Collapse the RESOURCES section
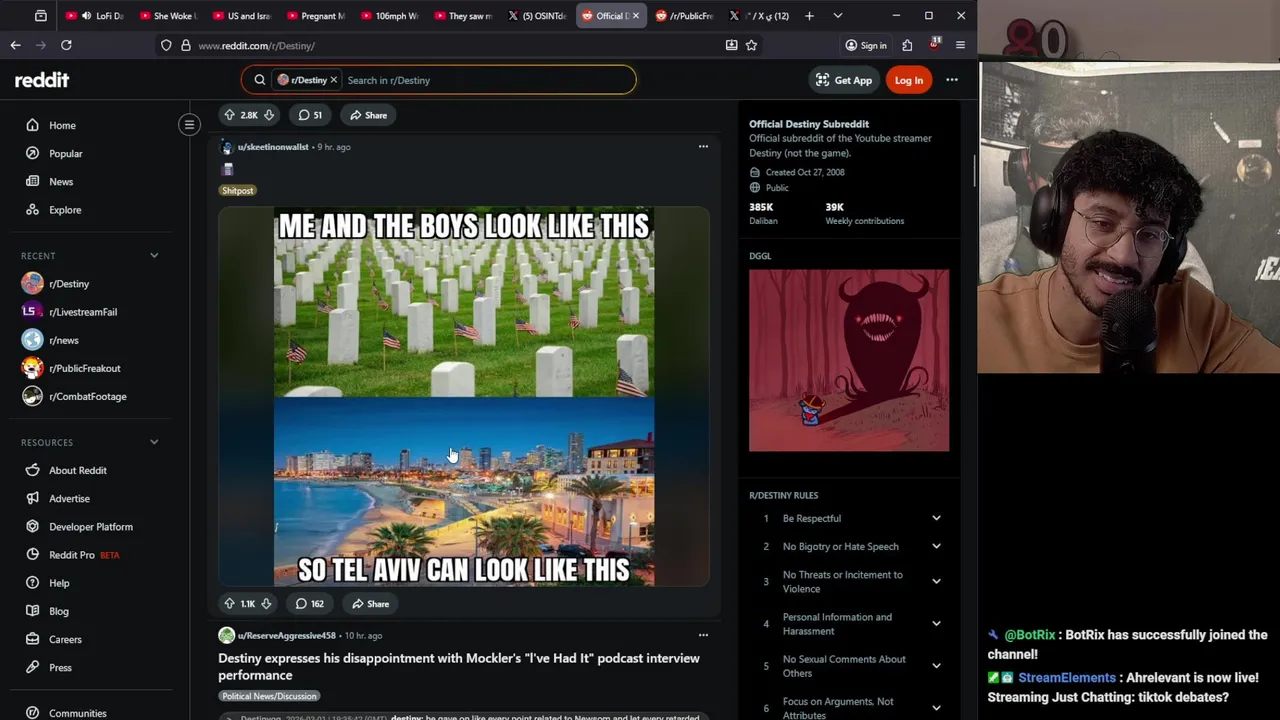 154,442
